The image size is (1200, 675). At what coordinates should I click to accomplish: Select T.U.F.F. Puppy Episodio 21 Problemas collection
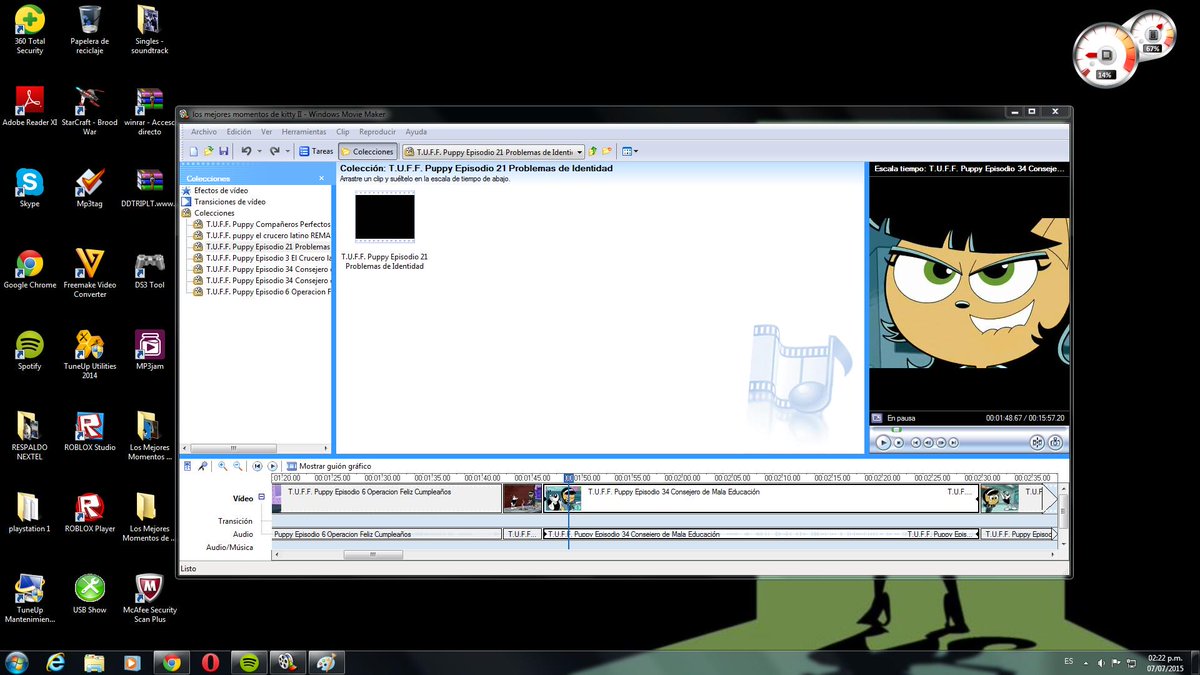267,246
